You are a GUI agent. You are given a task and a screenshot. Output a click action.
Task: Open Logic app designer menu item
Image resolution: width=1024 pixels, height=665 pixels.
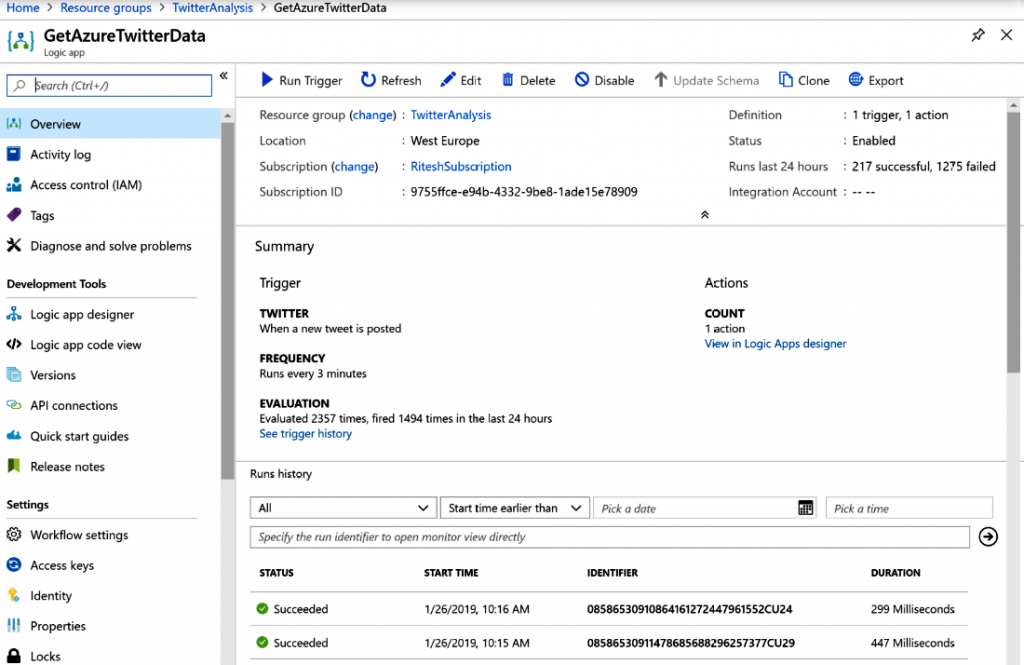pos(82,314)
